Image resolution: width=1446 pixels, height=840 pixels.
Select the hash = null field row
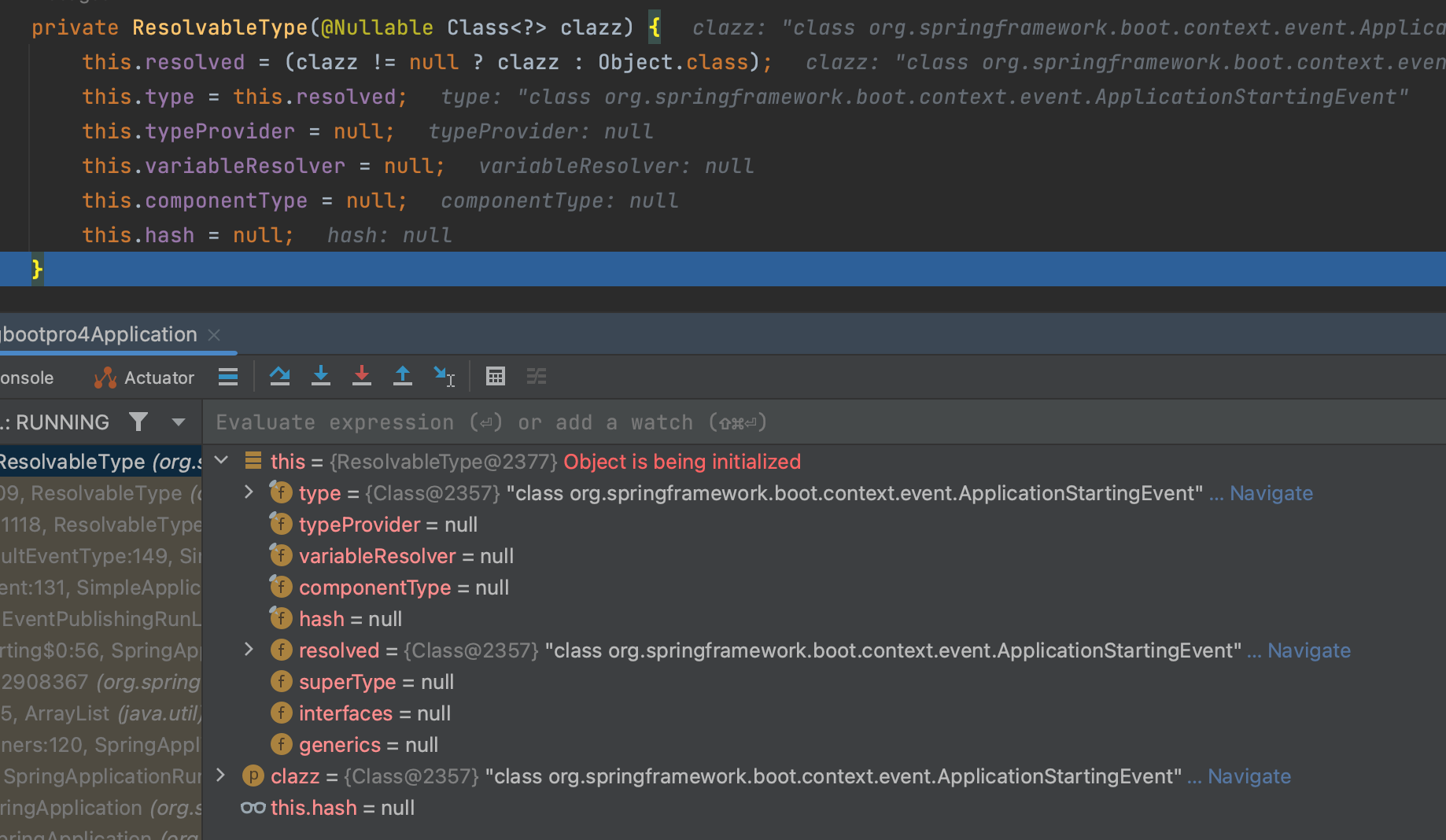(824, 619)
